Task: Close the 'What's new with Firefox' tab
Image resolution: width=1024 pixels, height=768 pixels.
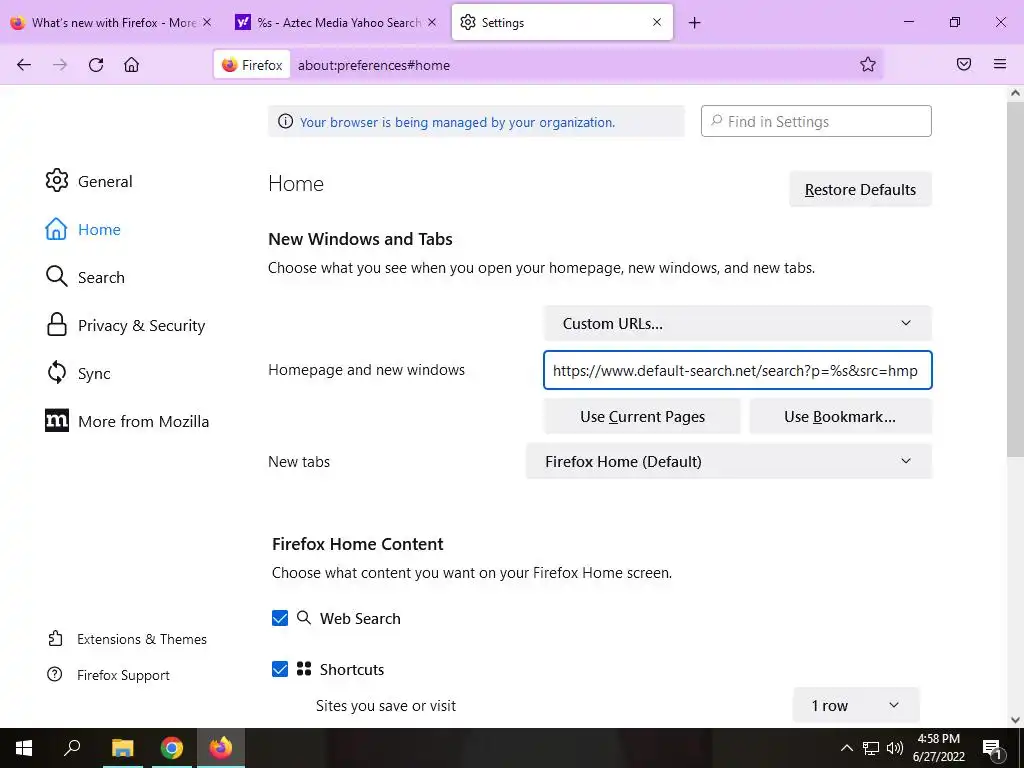Action: (x=207, y=22)
